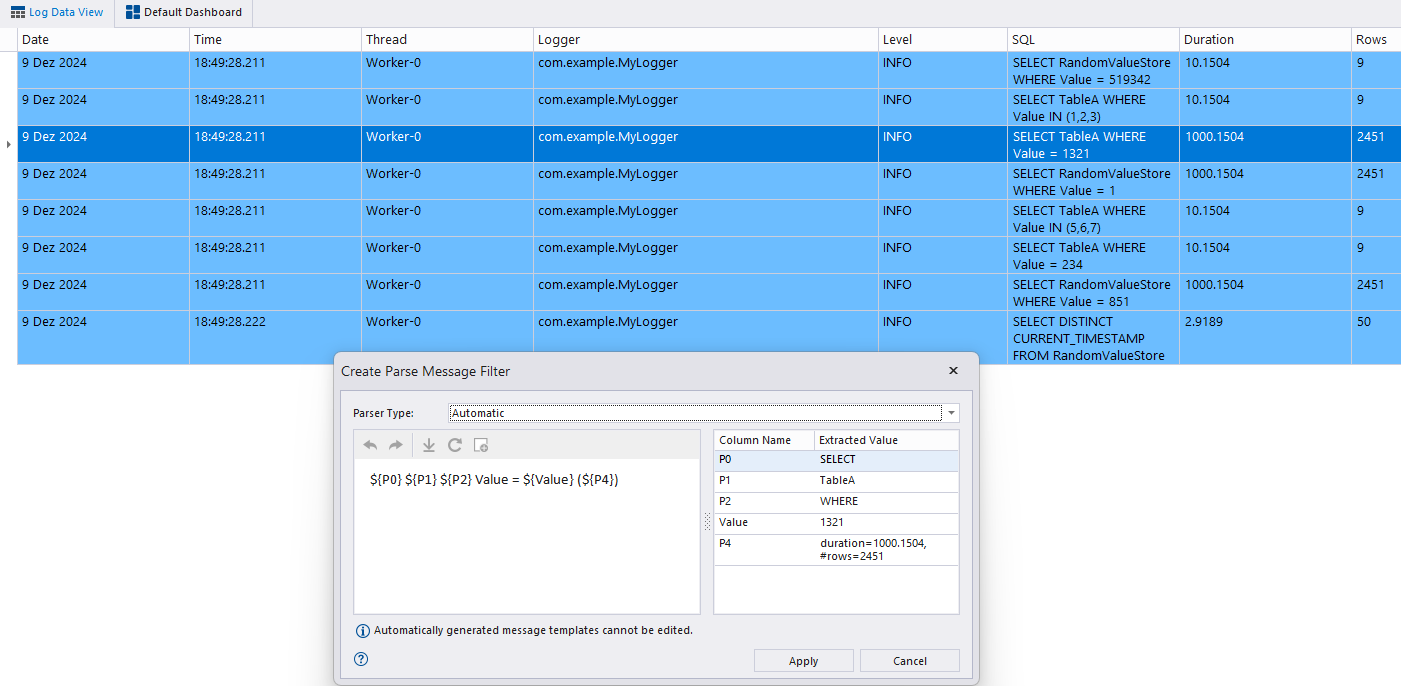Select the P0 row with SELECT value
This screenshot has height=686, width=1401.
point(837,460)
